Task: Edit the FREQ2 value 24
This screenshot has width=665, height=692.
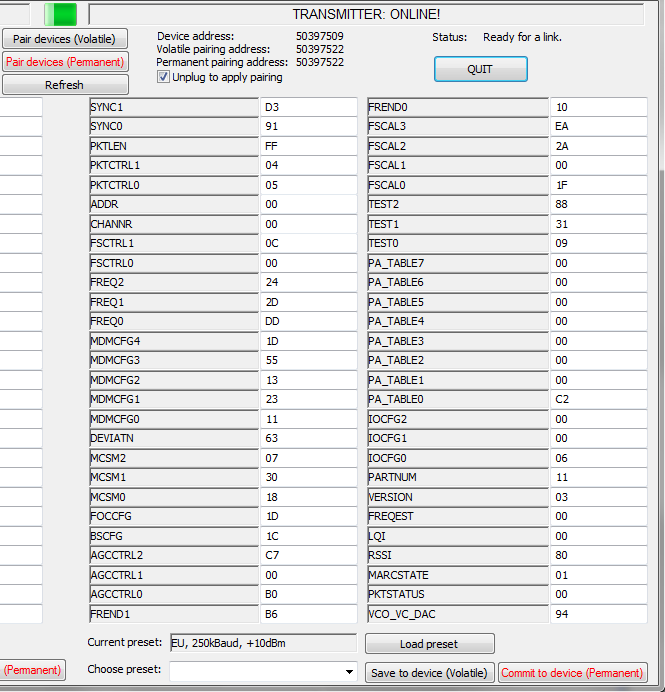Action: click(x=308, y=282)
